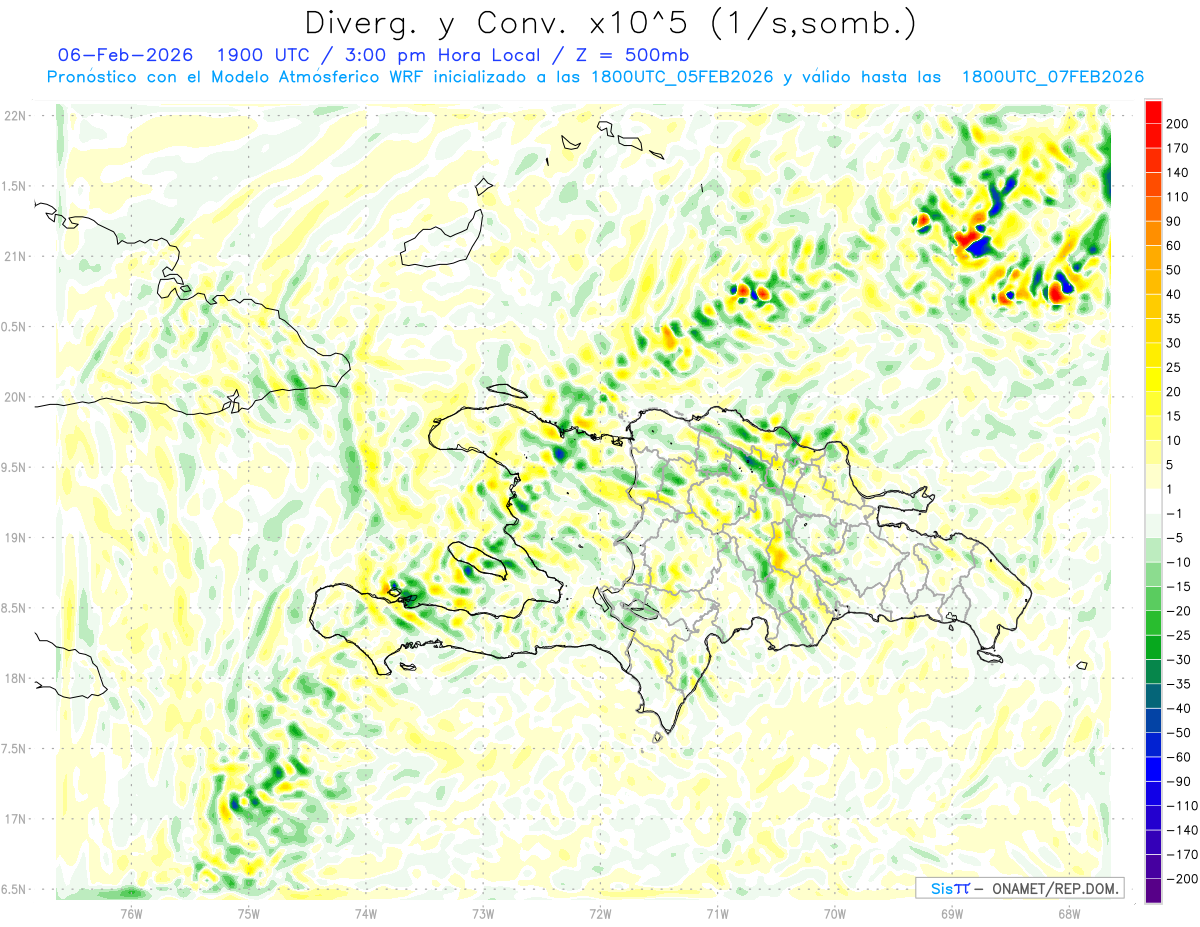The height and width of the screenshot is (927, 1200).
Task: Click the white color bar segment between 1 and -1
Action: click(x=1153, y=501)
